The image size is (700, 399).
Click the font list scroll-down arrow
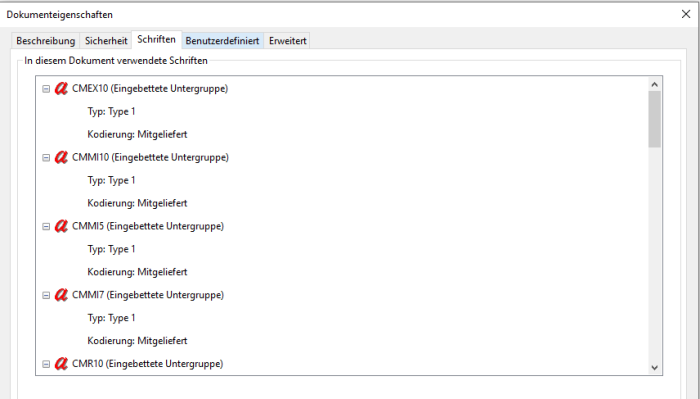(x=654, y=368)
